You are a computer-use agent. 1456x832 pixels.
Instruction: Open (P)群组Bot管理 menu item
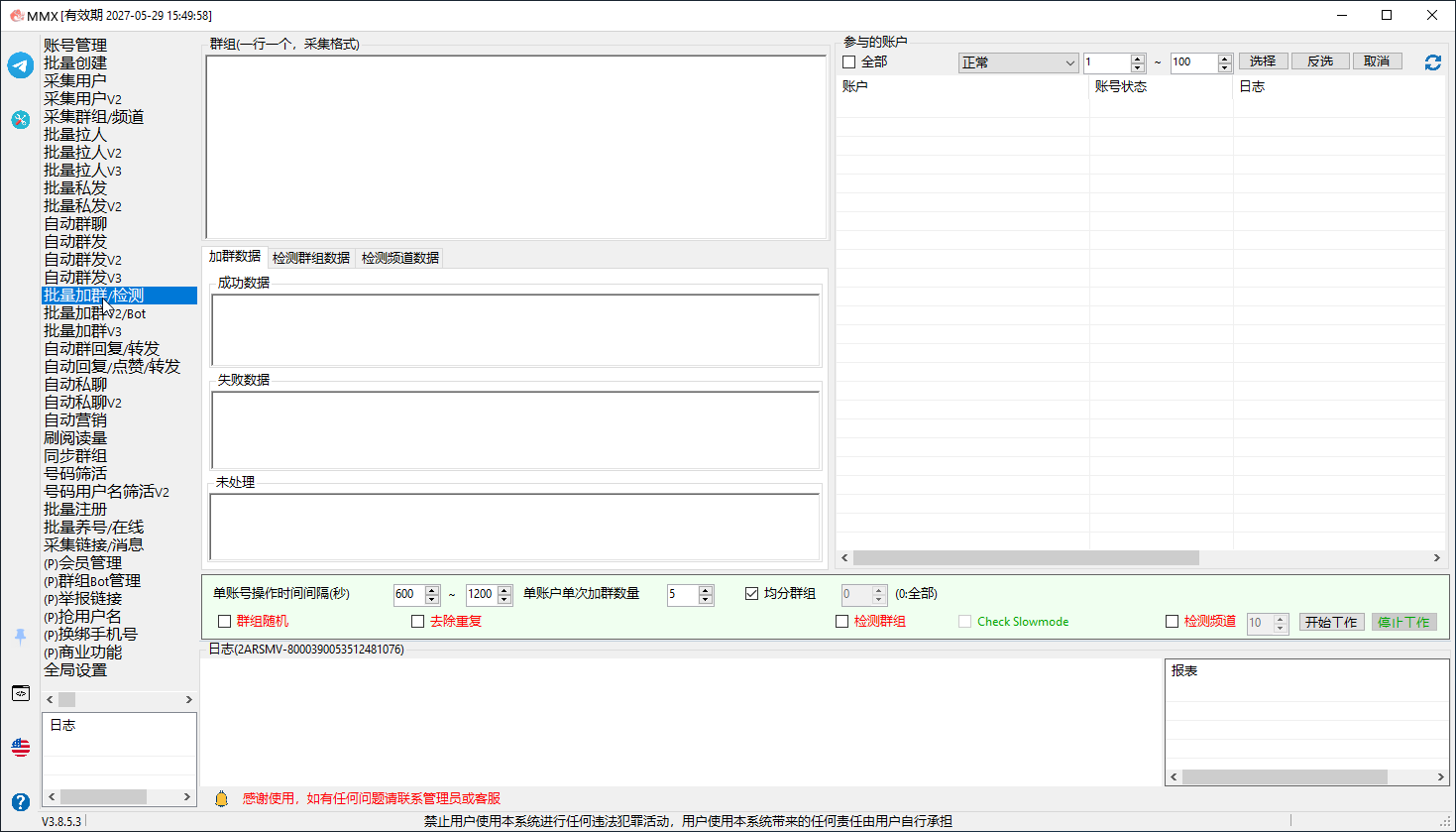point(92,581)
